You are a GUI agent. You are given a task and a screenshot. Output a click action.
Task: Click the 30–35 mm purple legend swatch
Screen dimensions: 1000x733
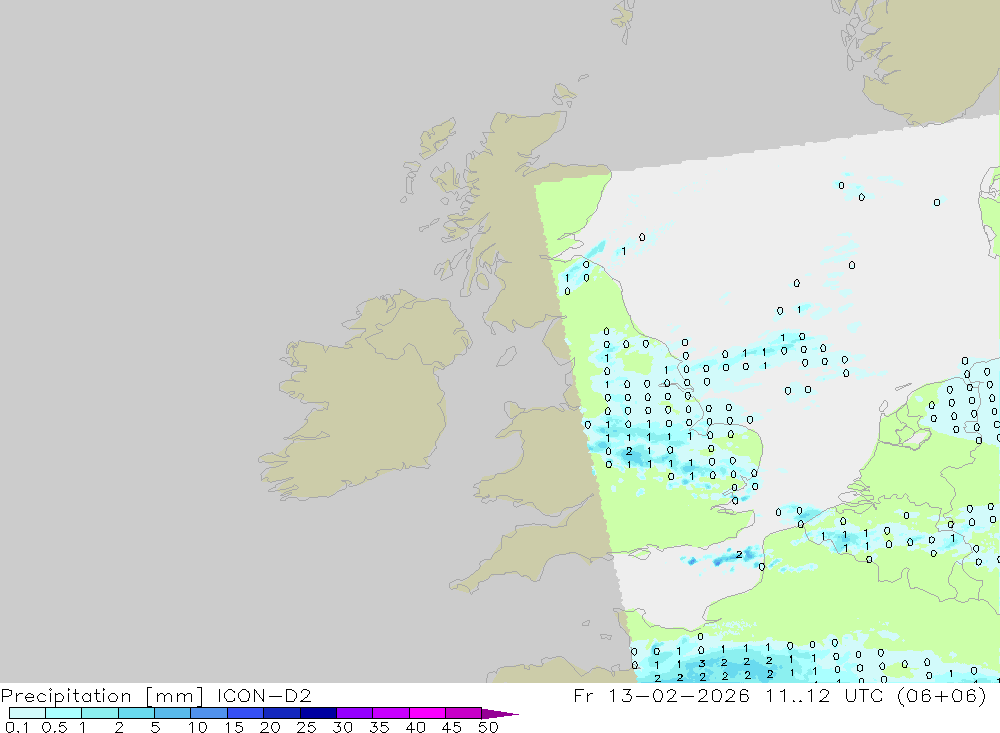(355, 713)
